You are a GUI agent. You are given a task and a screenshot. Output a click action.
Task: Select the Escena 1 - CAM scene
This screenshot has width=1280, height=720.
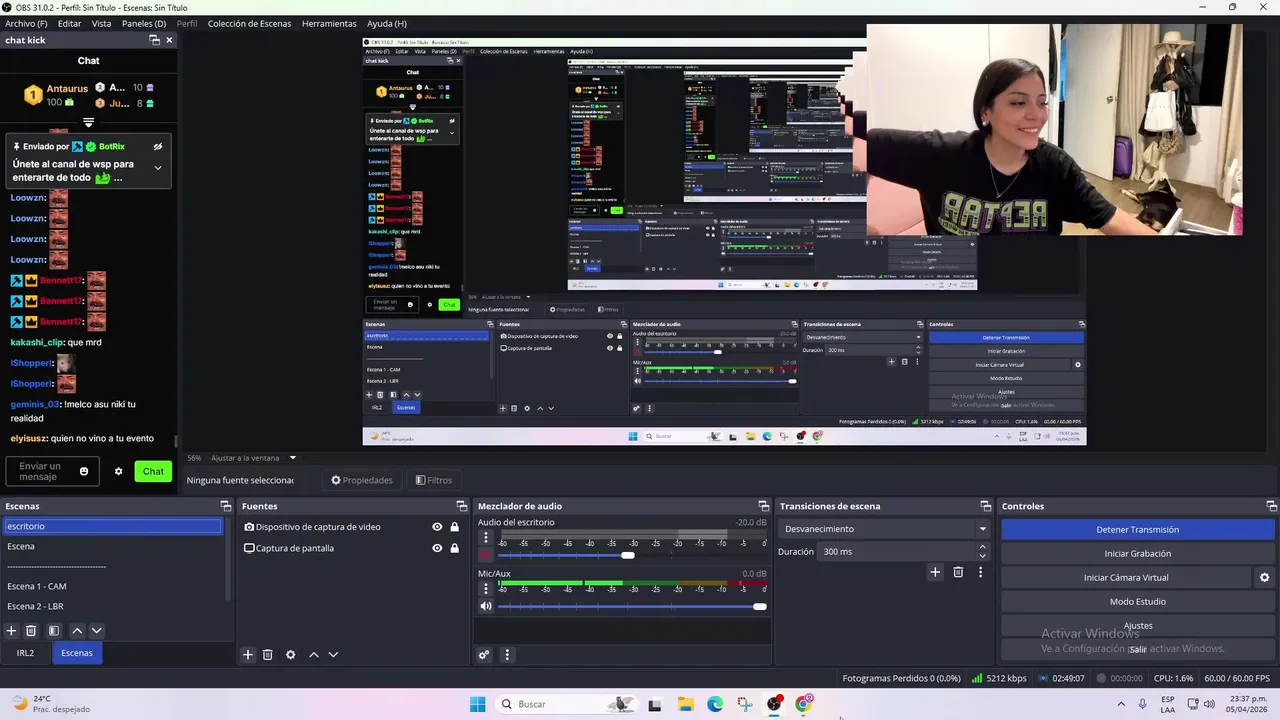pyautogui.click(x=113, y=586)
